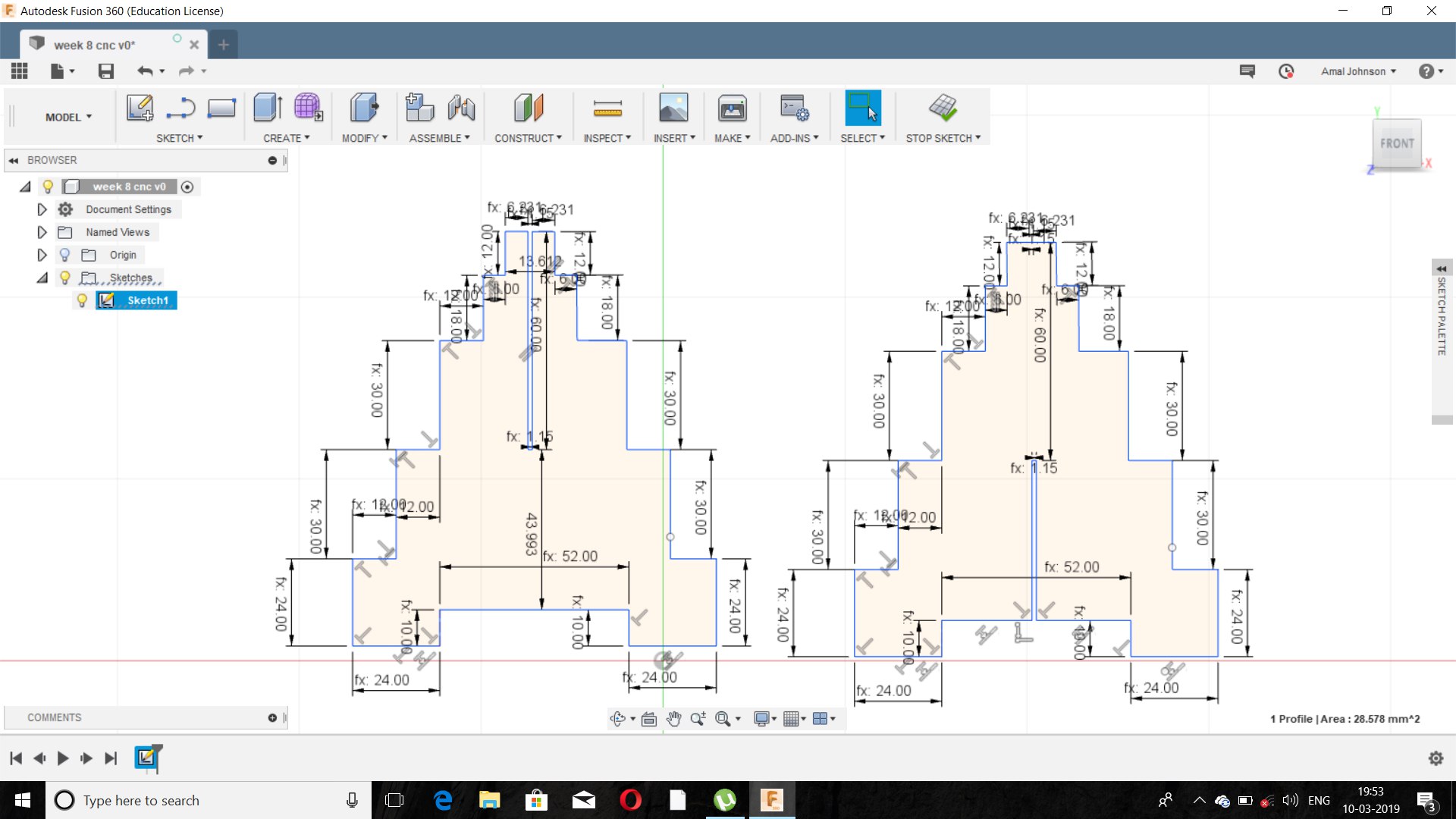Open the 3D print Make icon
This screenshot has width=1456, height=819.
coord(732,108)
